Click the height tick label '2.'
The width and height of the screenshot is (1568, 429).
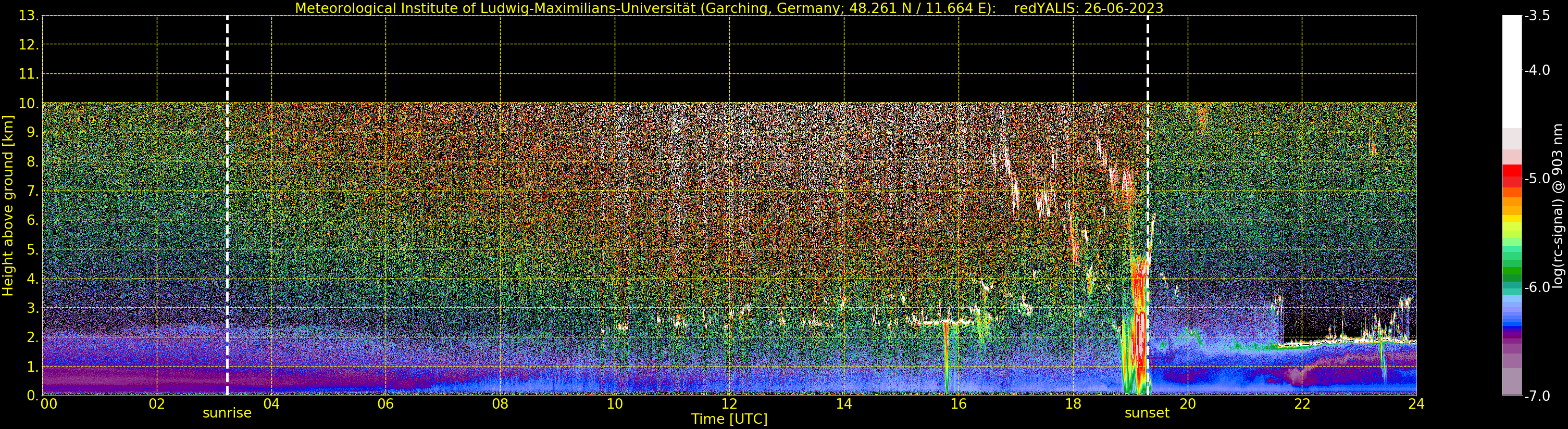[x=32, y=337]
